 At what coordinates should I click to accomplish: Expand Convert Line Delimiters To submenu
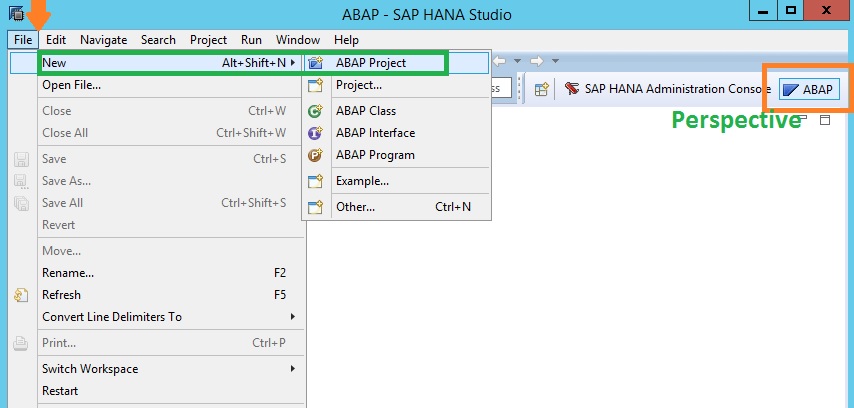293,316
